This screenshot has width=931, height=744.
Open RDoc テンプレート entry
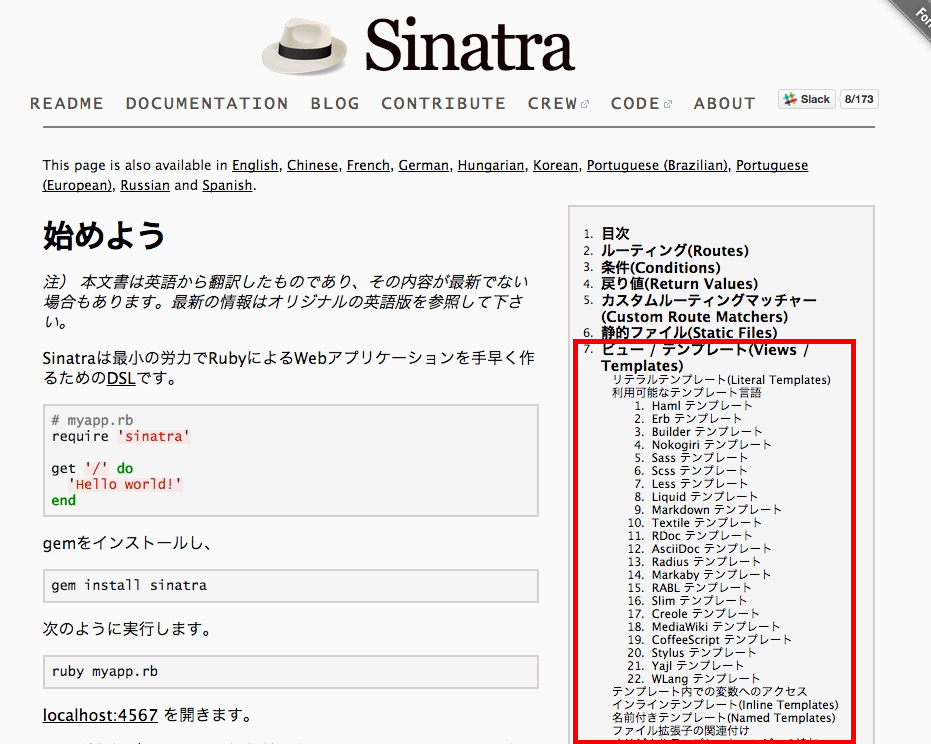[702, 537]
